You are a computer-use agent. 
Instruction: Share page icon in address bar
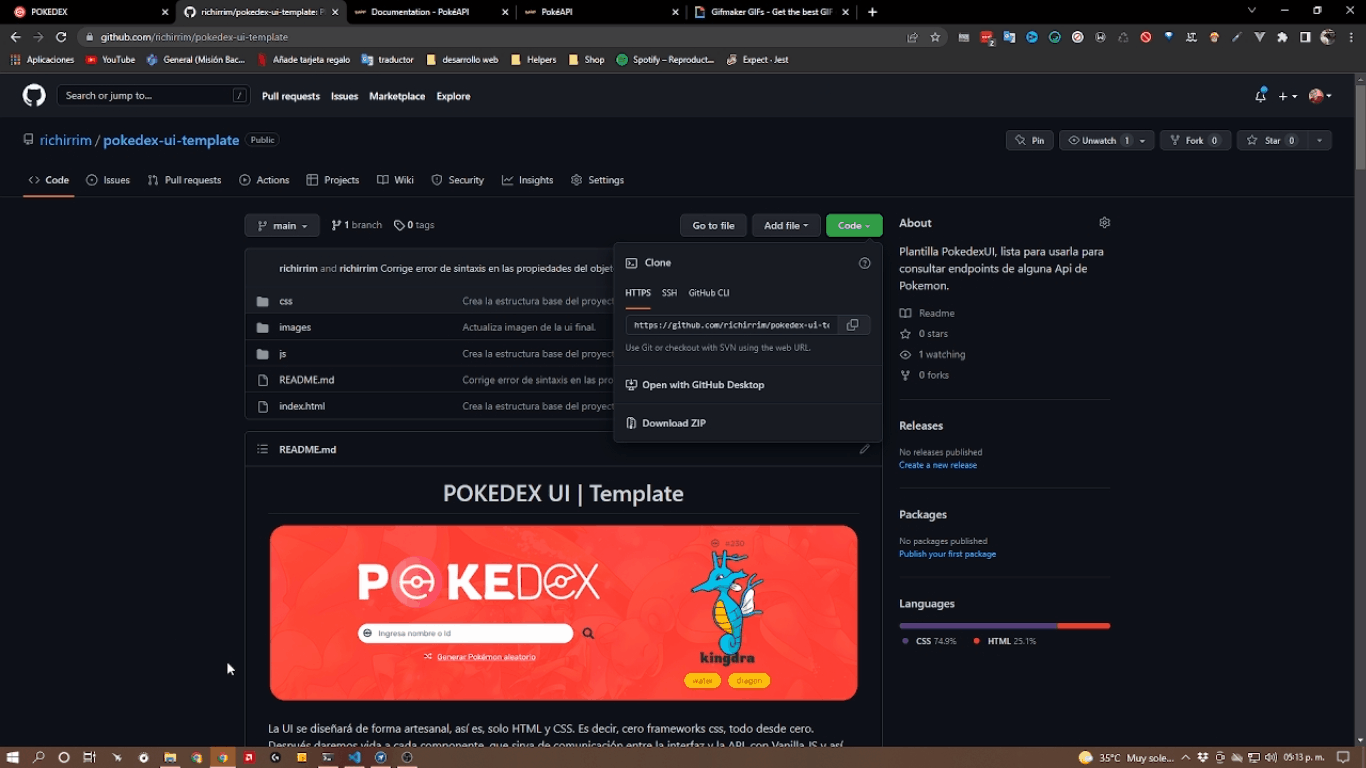click(x=912, y=37)
